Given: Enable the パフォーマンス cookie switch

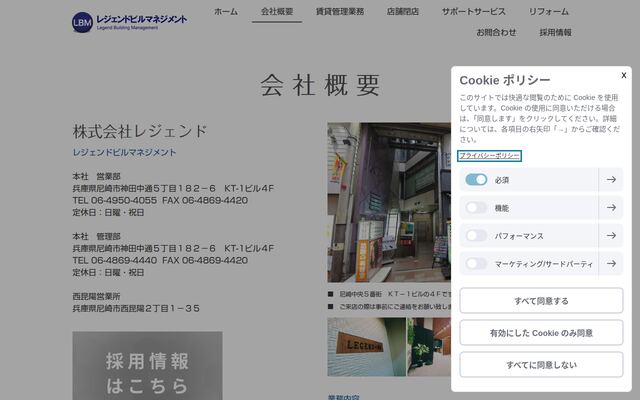Looking at the screenshot, I should pyautogui.click(x=476, y=236).
